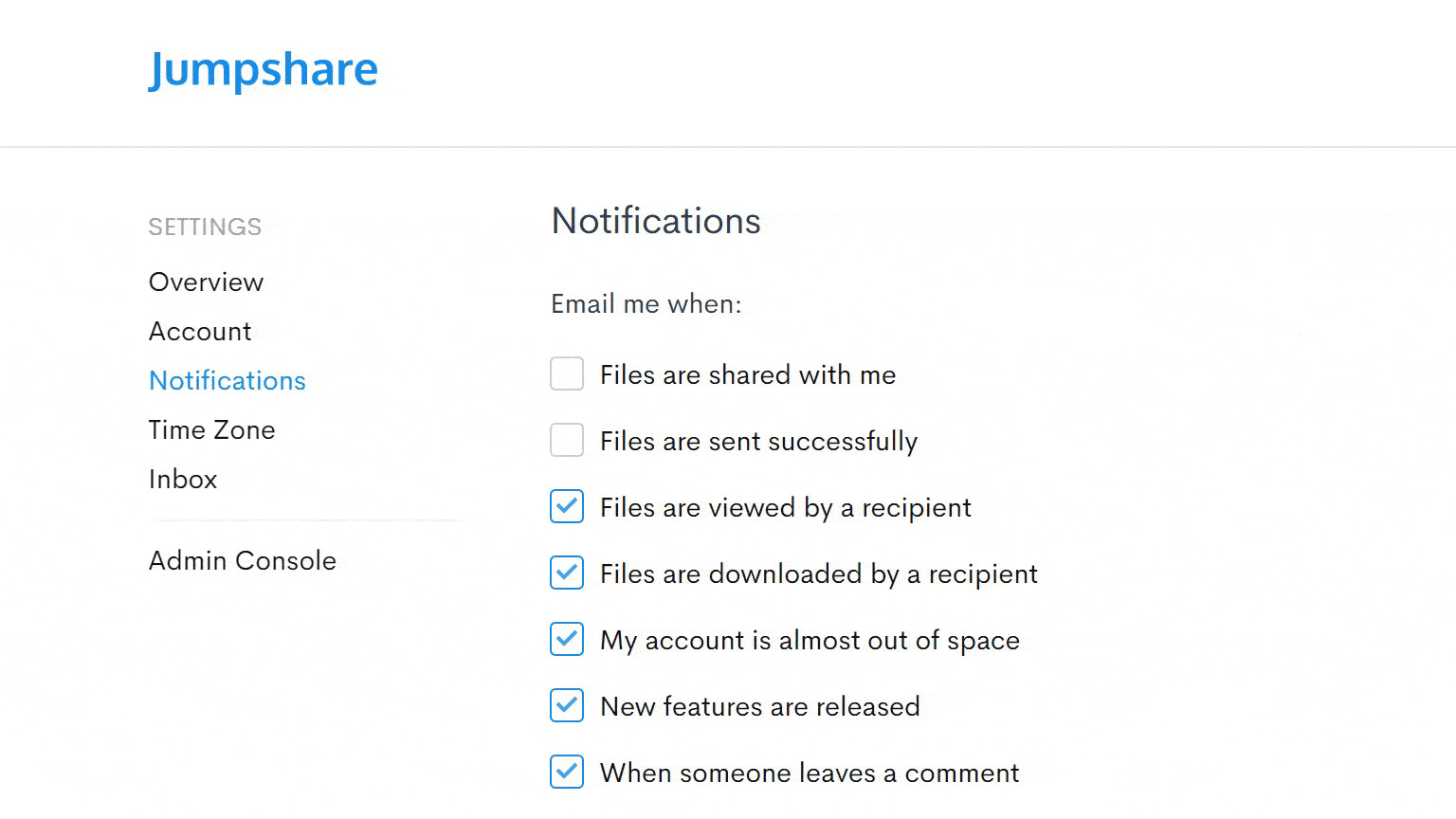Open the Overview settings page
1456x819 pixels.
coord(206,282)
